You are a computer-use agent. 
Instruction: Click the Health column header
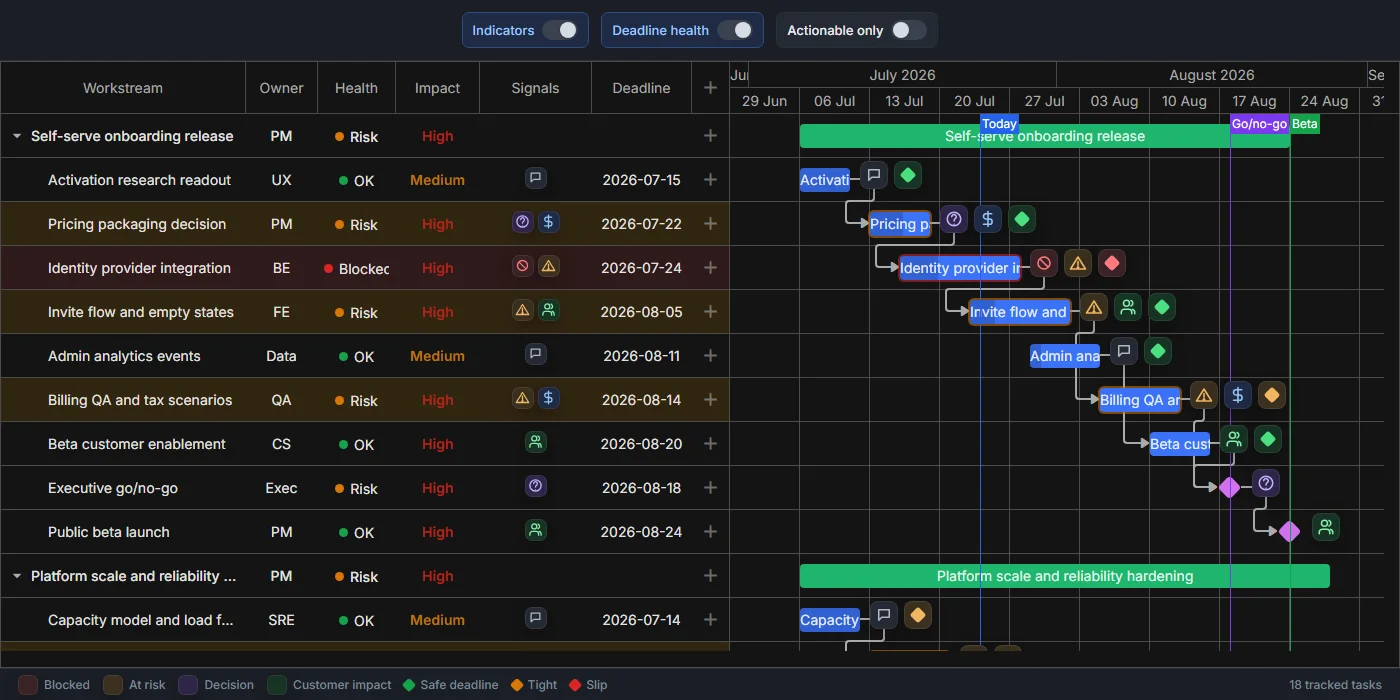[x=357, y=88]
